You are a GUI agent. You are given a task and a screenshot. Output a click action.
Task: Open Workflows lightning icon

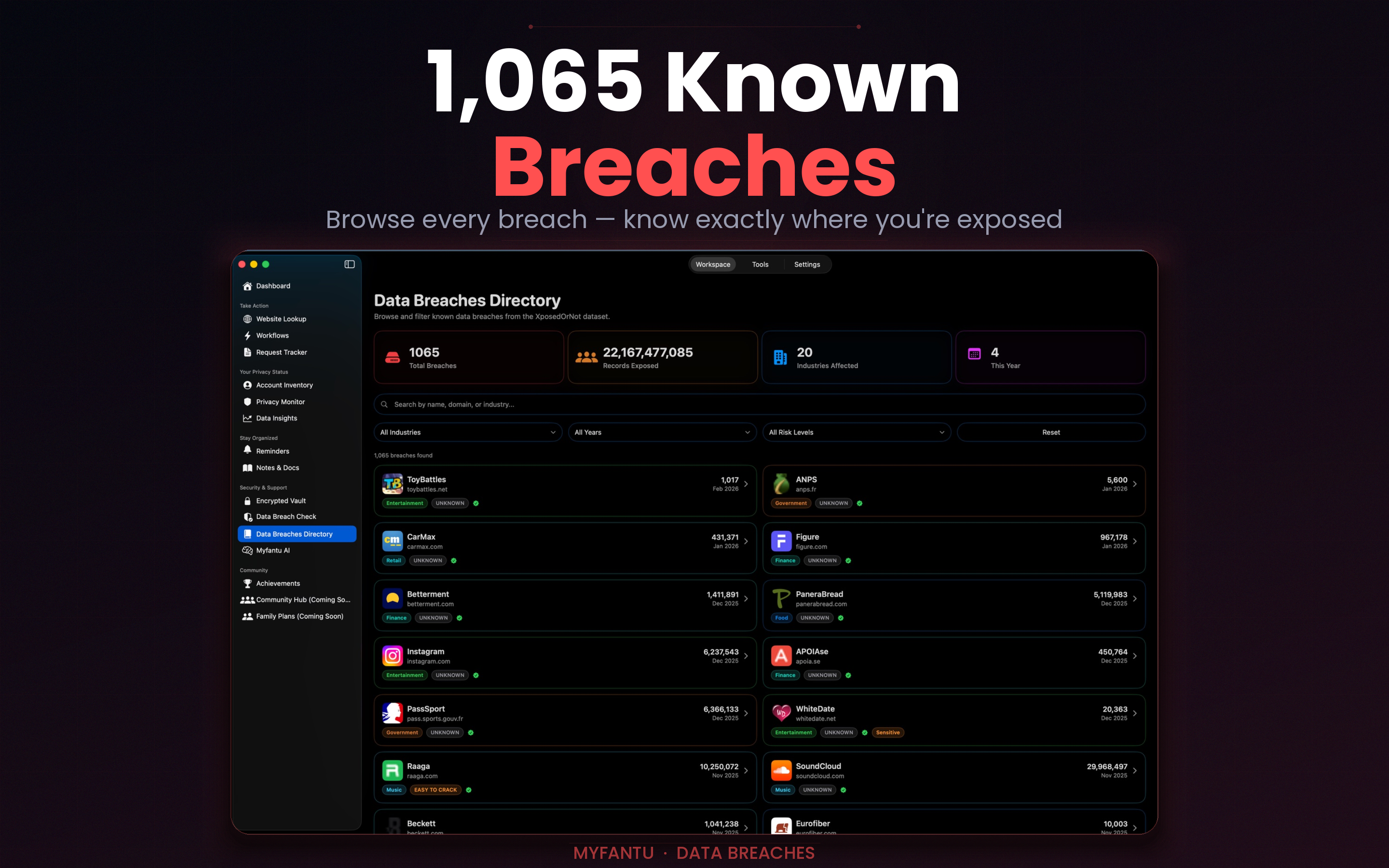point(247,336)
